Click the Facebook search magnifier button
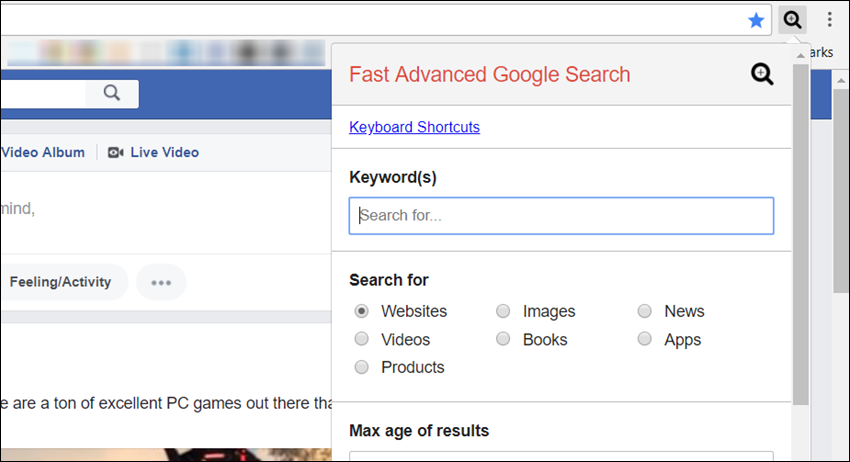 [112, 93]
